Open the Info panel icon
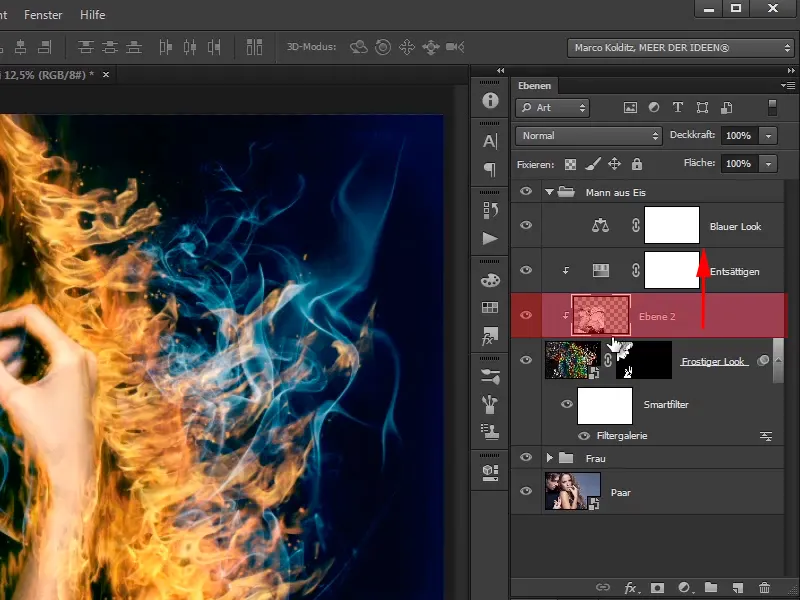The image size is (800, 600). (490, 100)
